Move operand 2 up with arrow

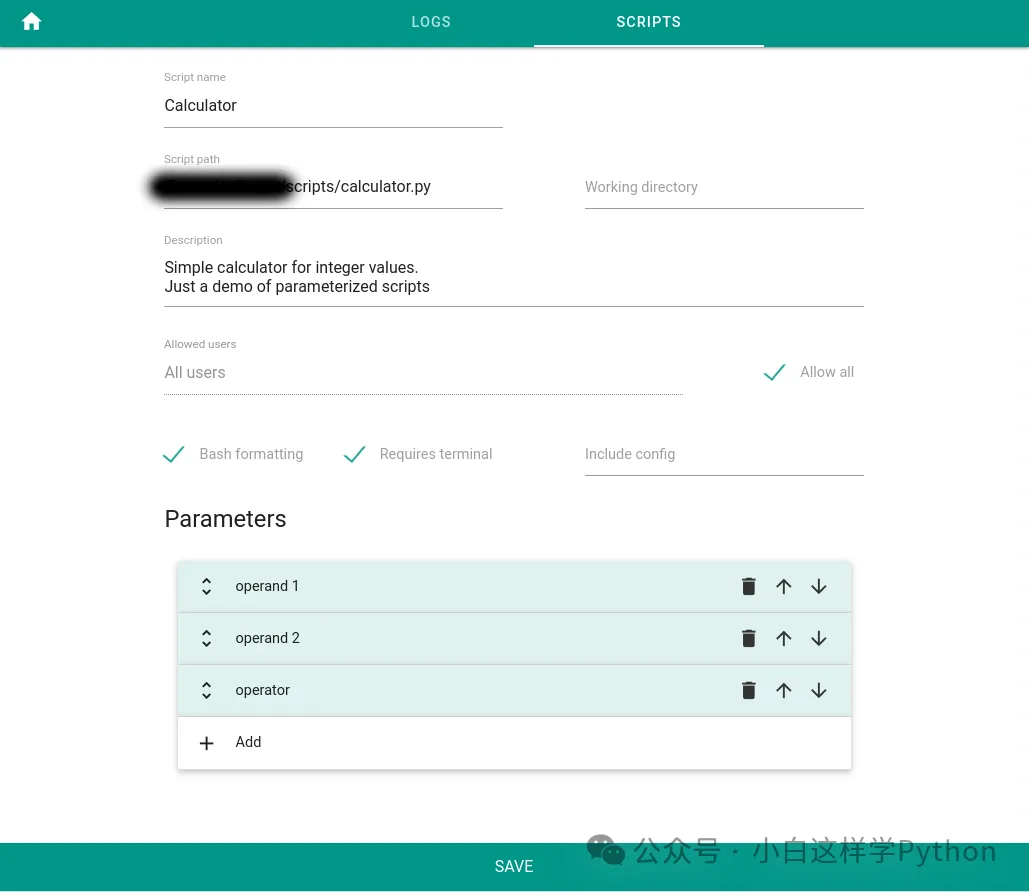pos(783,639)
